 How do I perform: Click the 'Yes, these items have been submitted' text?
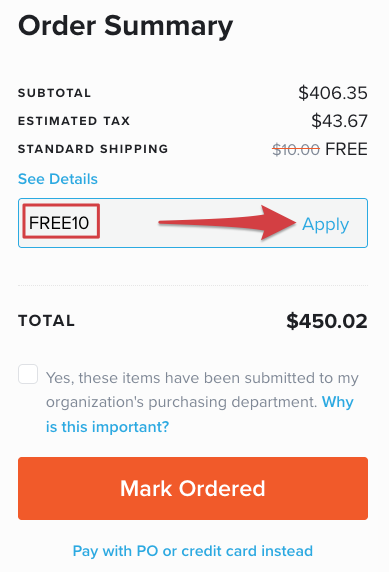coord(189,378)
